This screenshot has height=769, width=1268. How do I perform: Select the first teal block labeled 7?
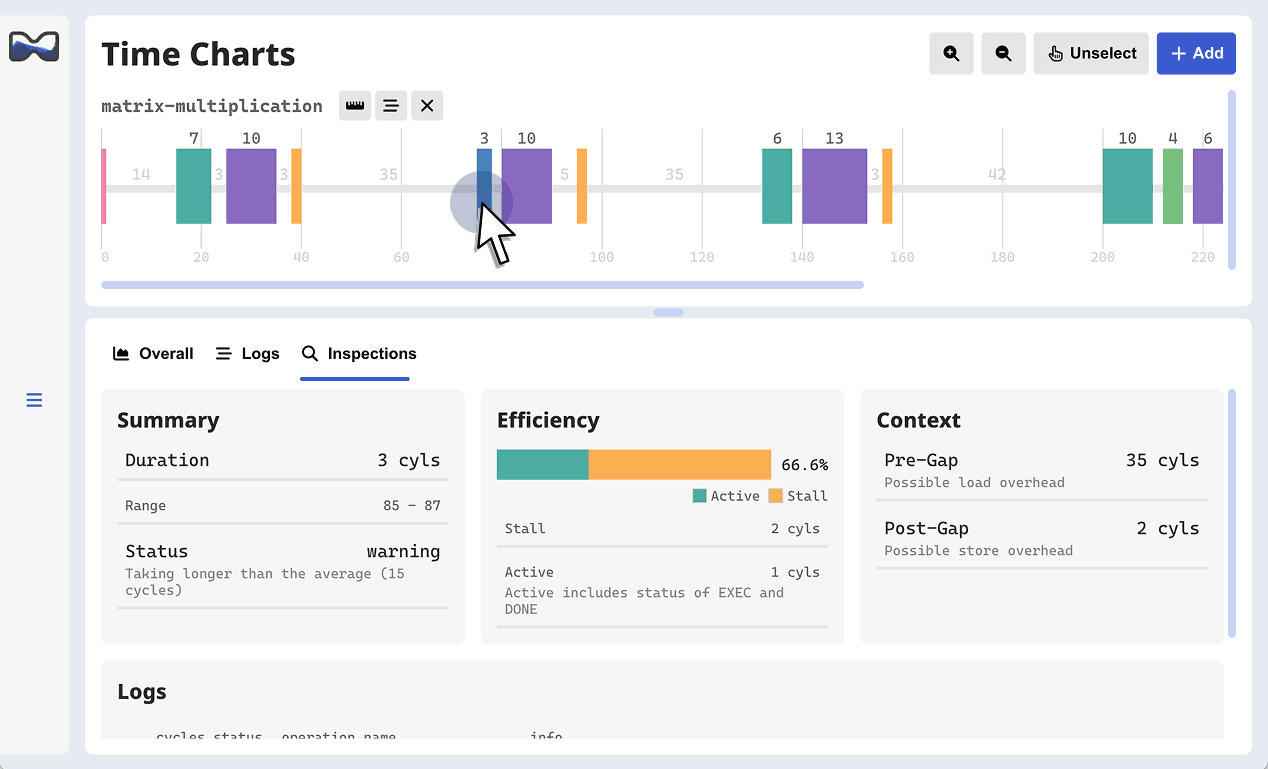(193, 186)
